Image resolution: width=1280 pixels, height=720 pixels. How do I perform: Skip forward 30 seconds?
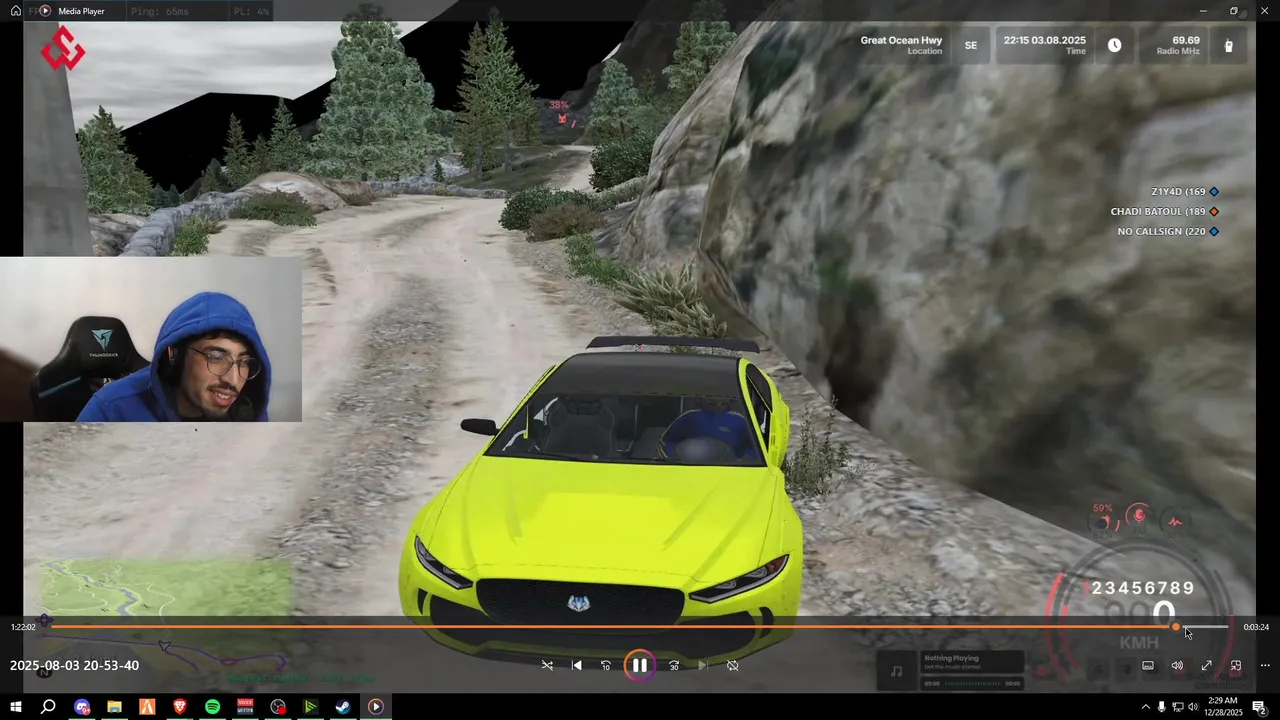(x=674, y=665)
